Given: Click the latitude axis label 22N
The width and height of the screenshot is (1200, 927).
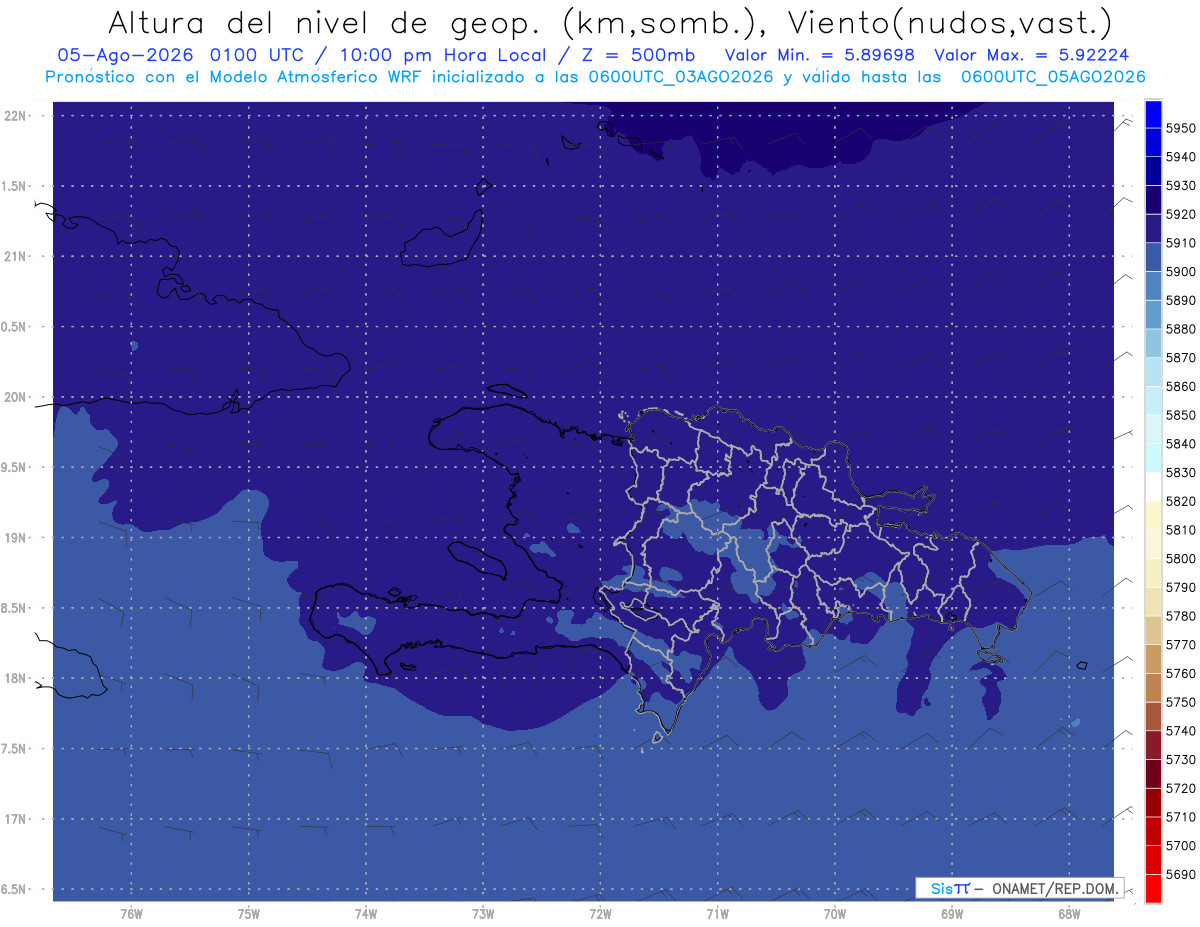Looking at the screenshot, I should click(17, 116).
